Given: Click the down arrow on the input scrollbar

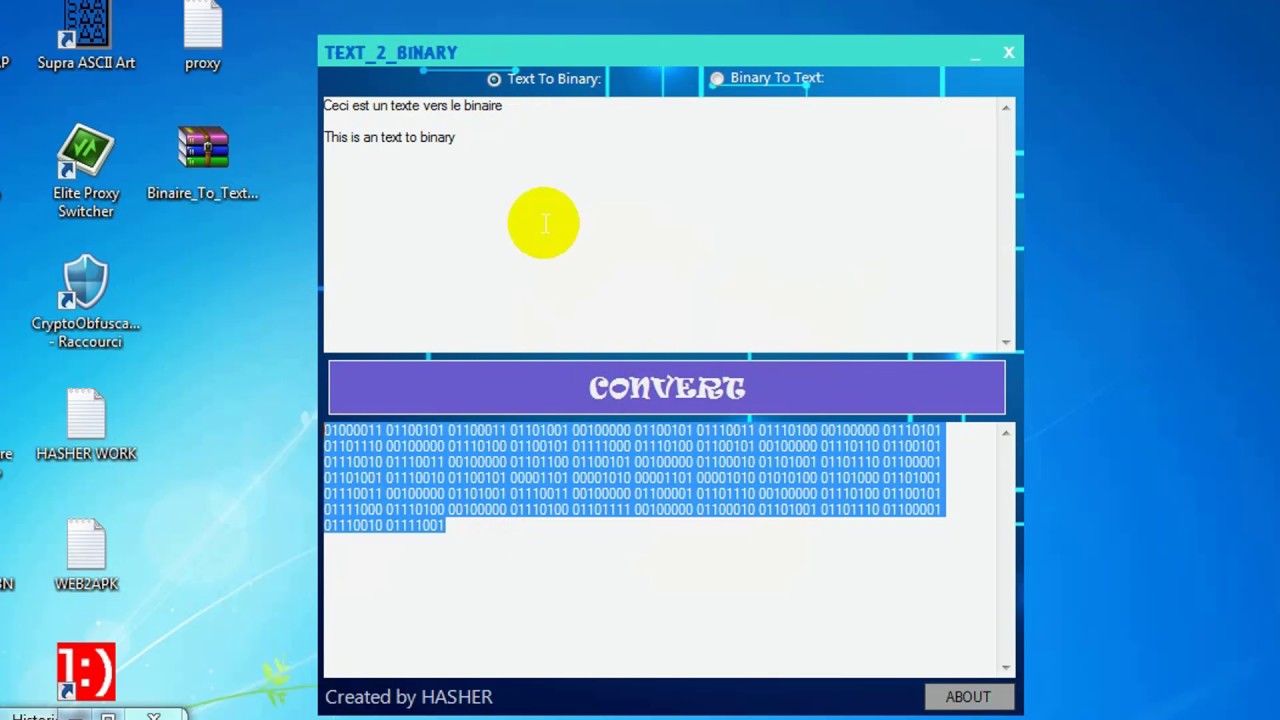Looking at the screenshot, I should [x=1005, y=342].
